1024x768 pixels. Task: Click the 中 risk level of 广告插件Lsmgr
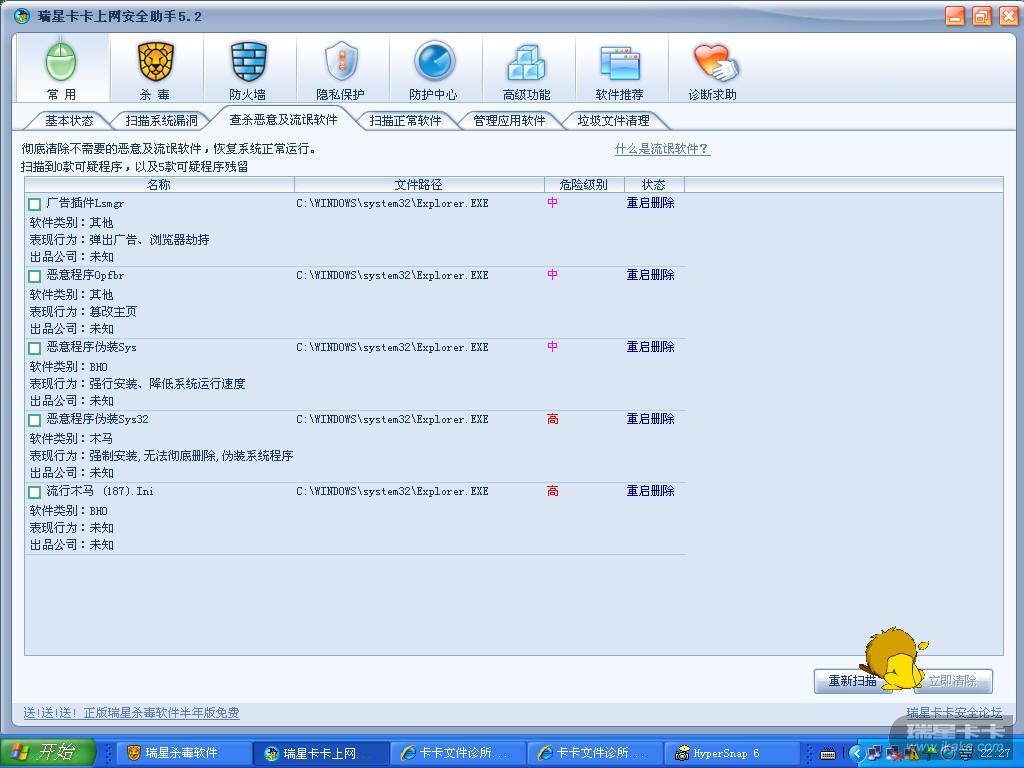click(552, 203)
